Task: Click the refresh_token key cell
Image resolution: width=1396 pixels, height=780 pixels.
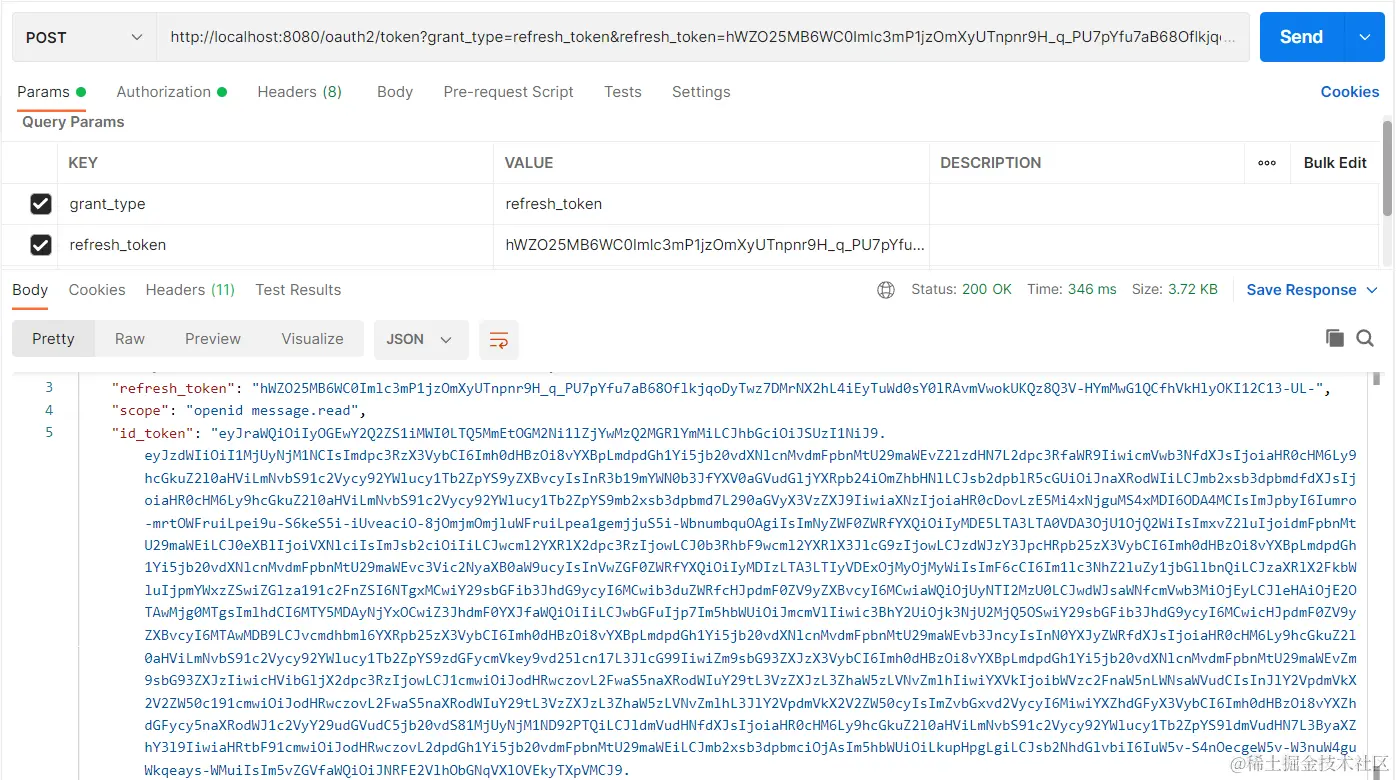Action: [x=275, y=245]
